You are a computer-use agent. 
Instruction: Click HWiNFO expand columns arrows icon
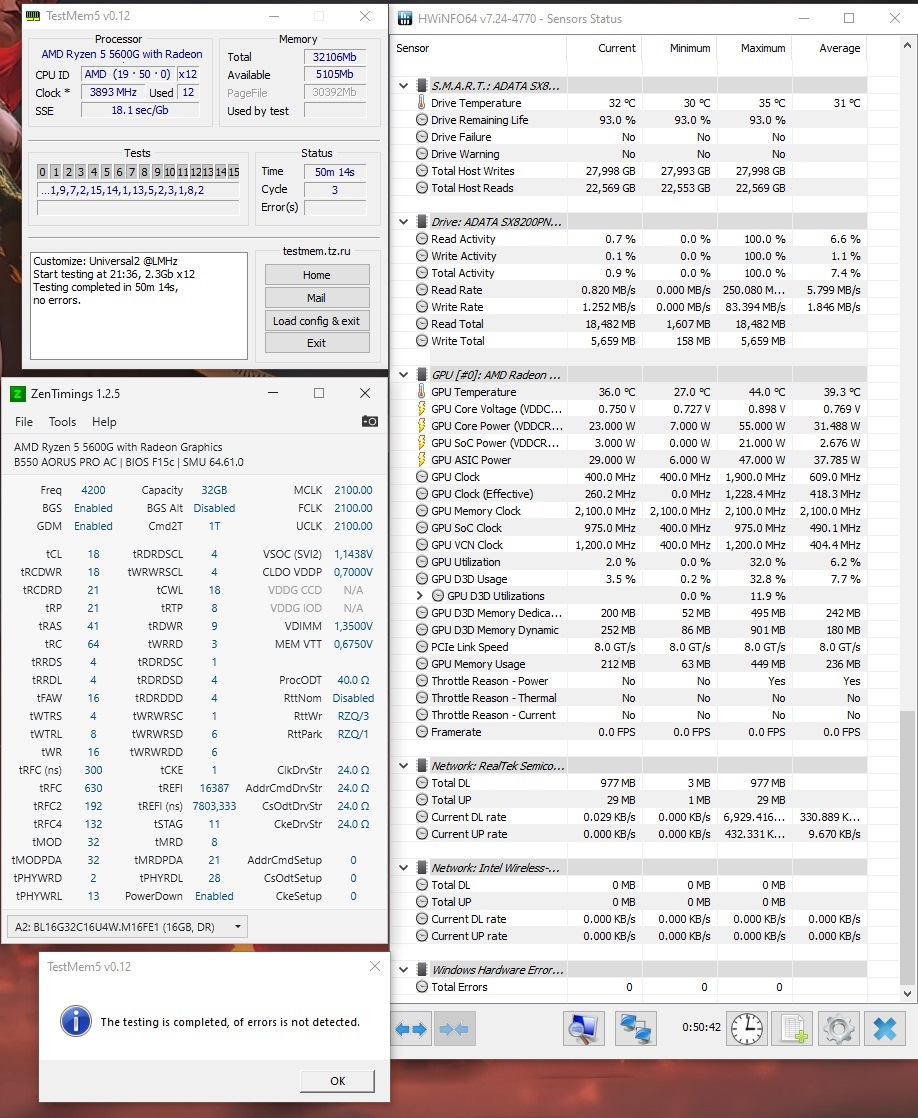point(411,1029)
